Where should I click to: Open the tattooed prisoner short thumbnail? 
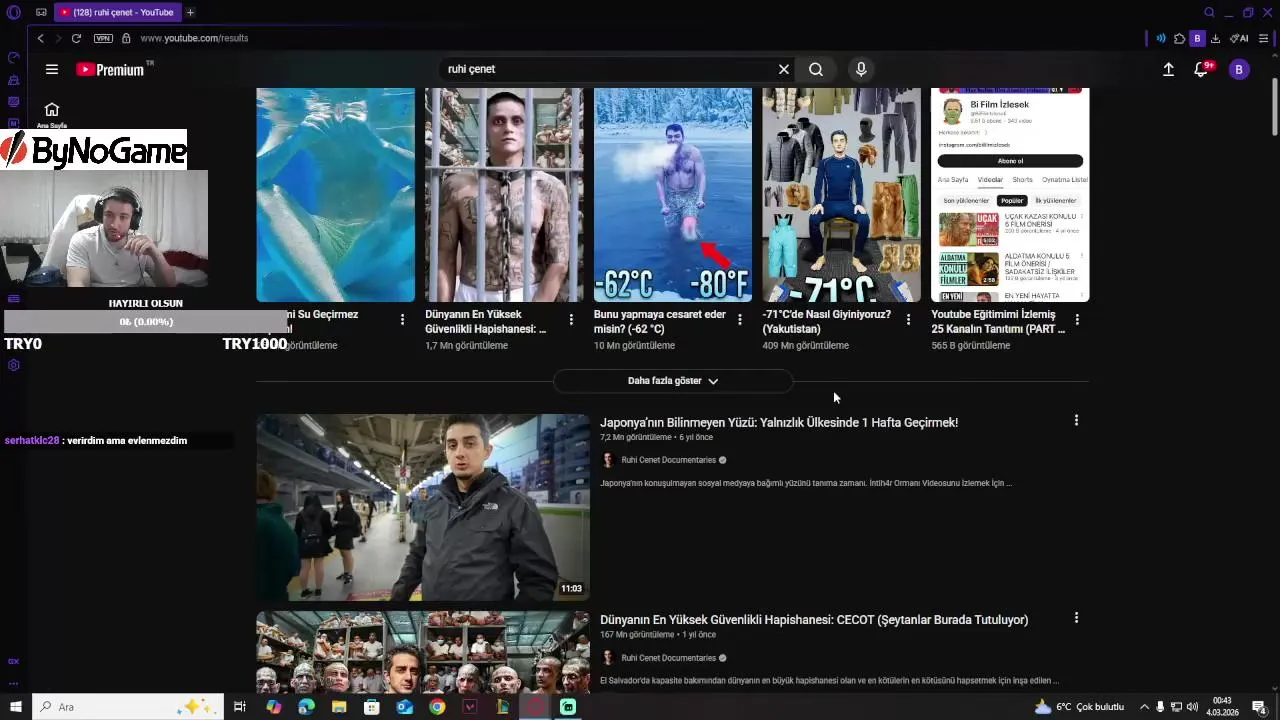coord(504,195)
